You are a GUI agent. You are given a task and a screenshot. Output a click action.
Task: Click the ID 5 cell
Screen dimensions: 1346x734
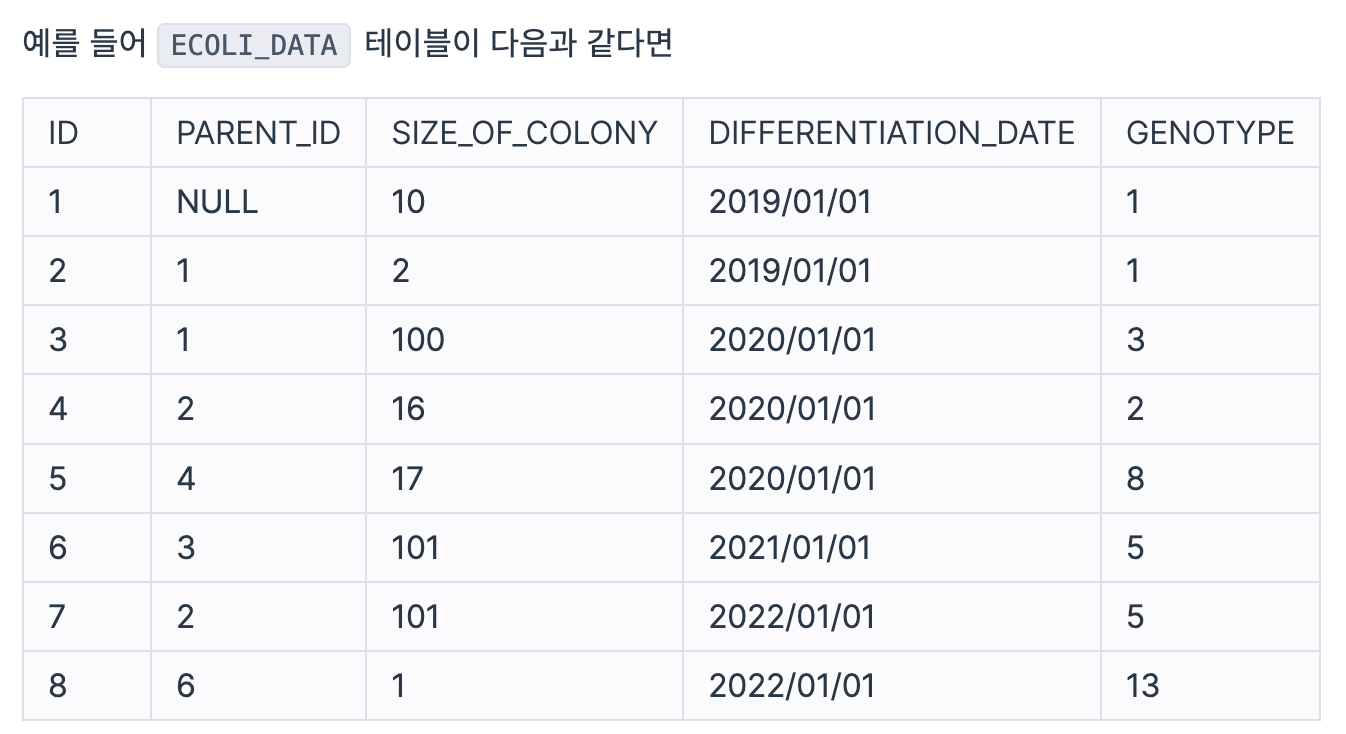pyautogui.click(x=87, y=478)
